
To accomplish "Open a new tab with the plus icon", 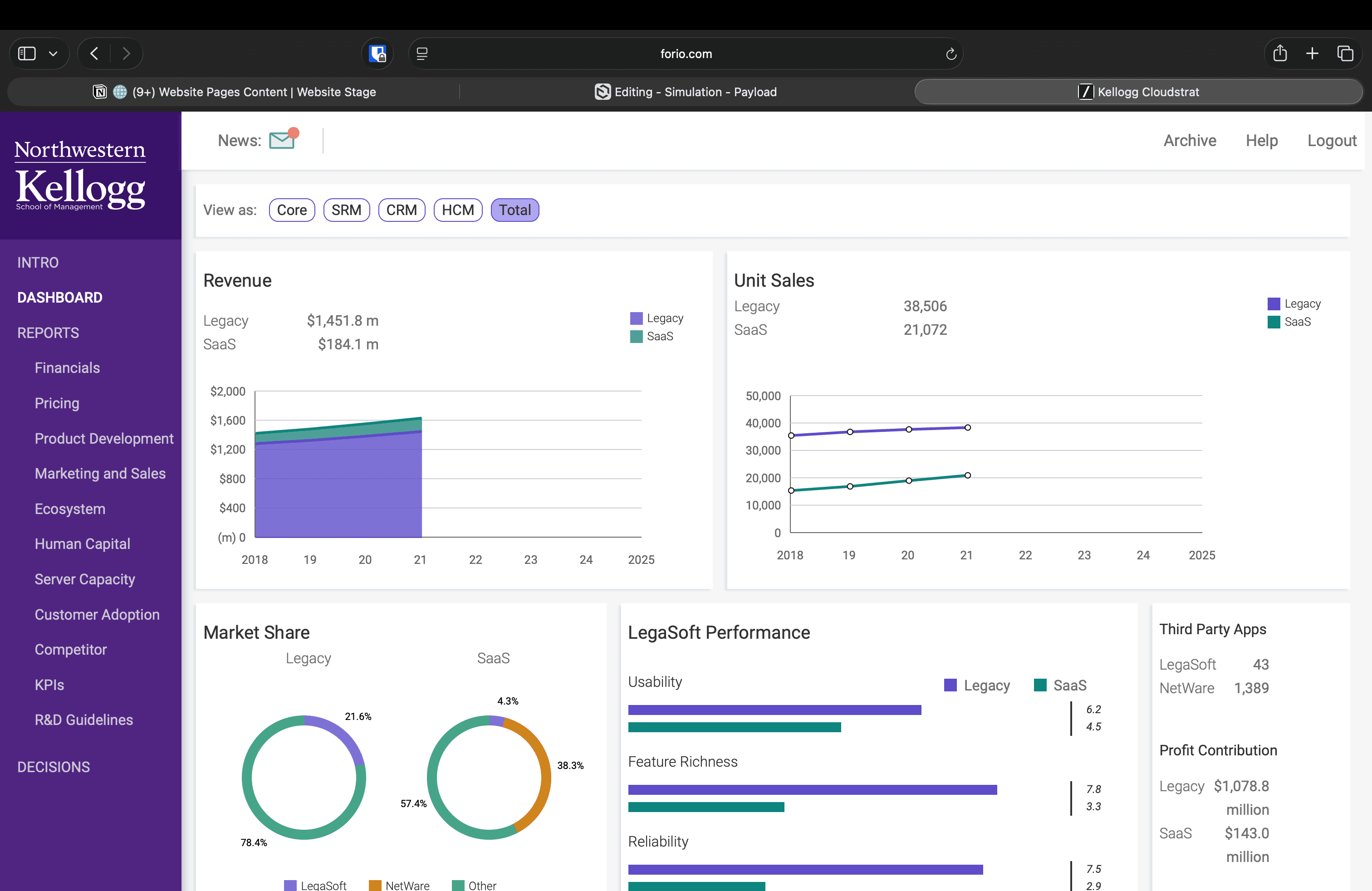I will 1312,54.
